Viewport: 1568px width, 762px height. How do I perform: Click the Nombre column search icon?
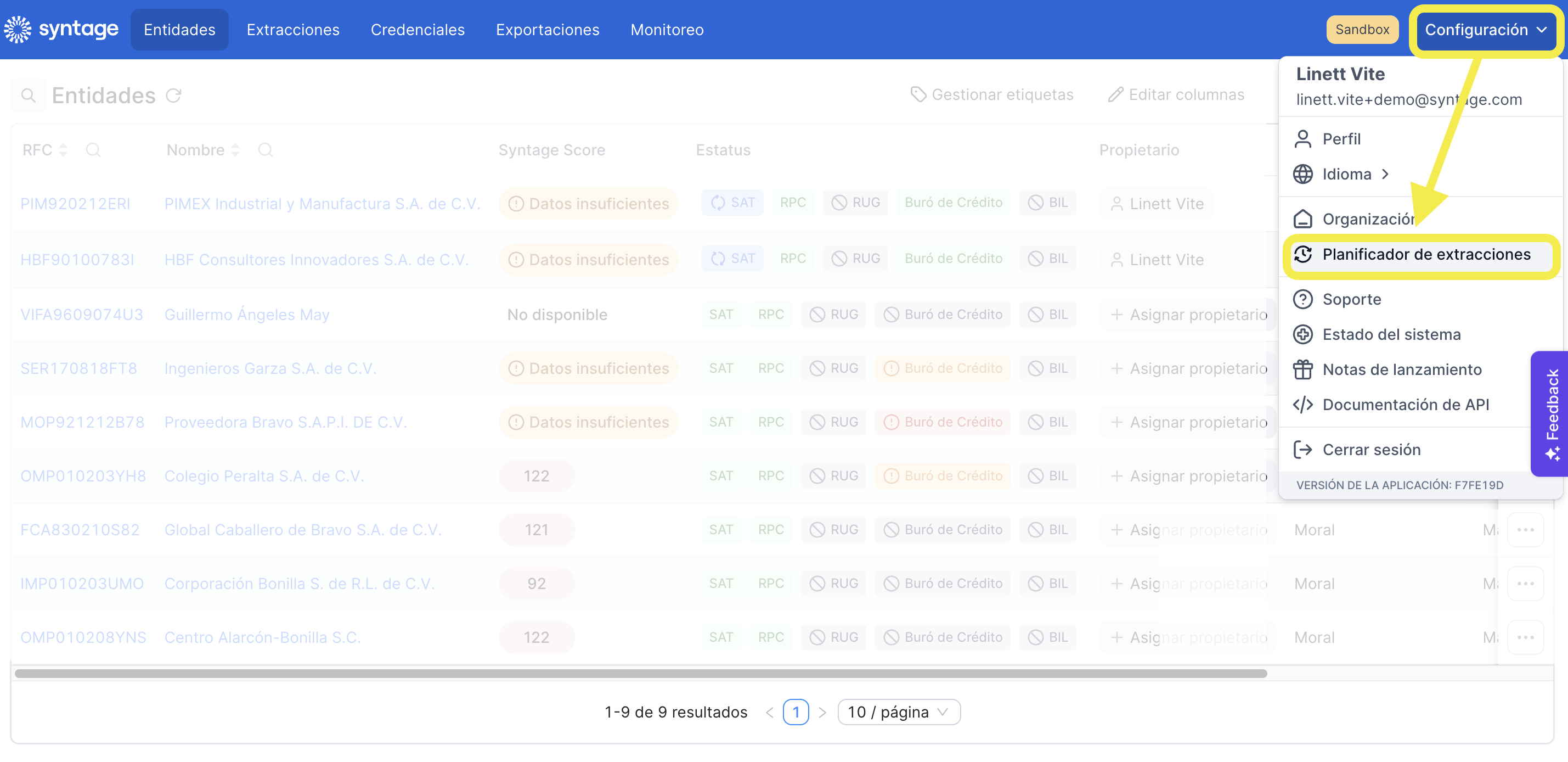[266, 150]
